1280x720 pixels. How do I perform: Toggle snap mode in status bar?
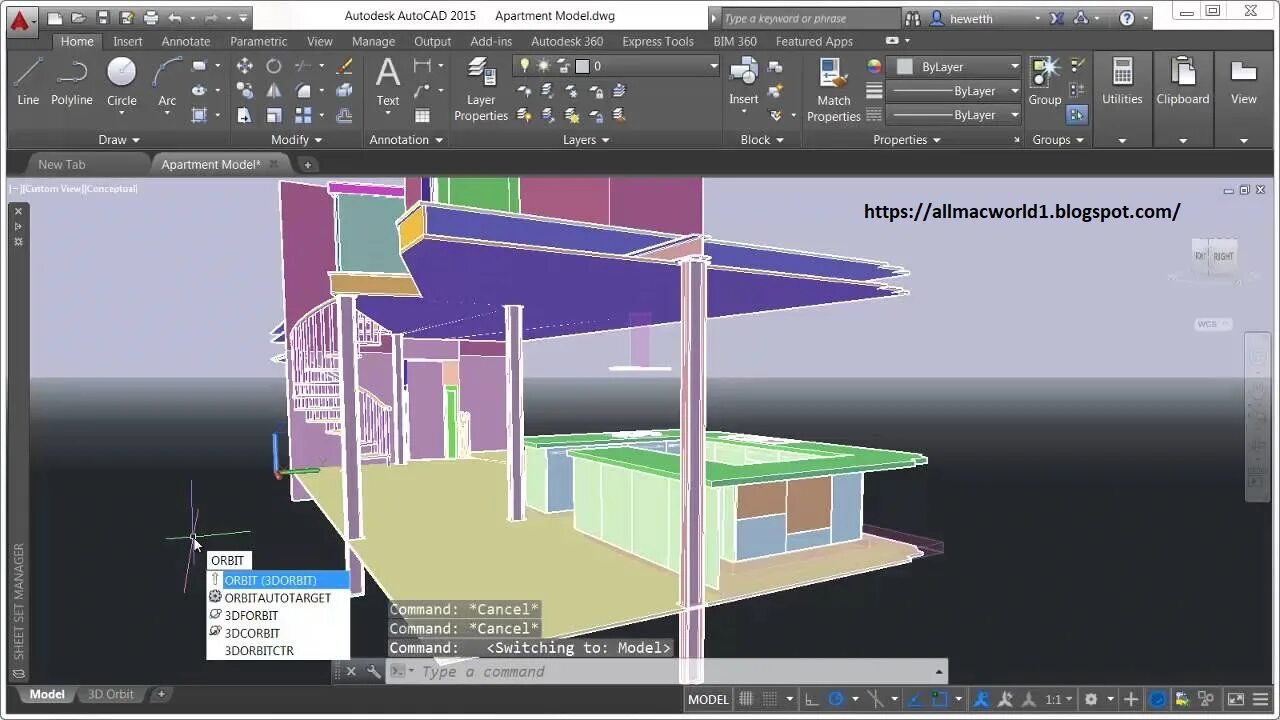[769, 699]
